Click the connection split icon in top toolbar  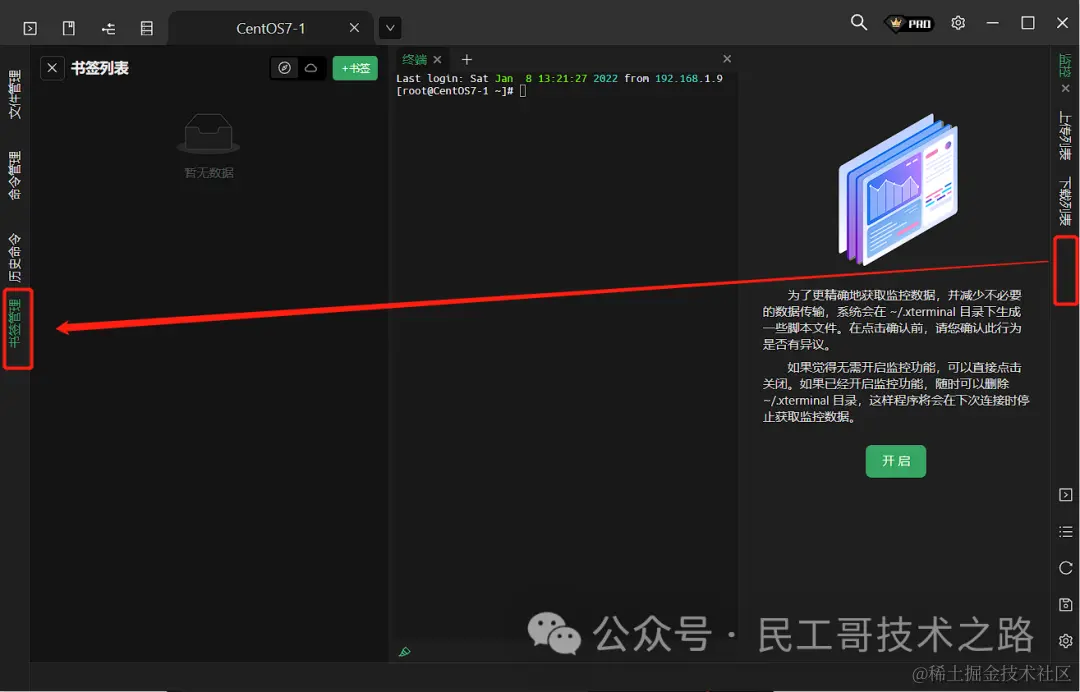pyautogui.click(x=108, y=27)
